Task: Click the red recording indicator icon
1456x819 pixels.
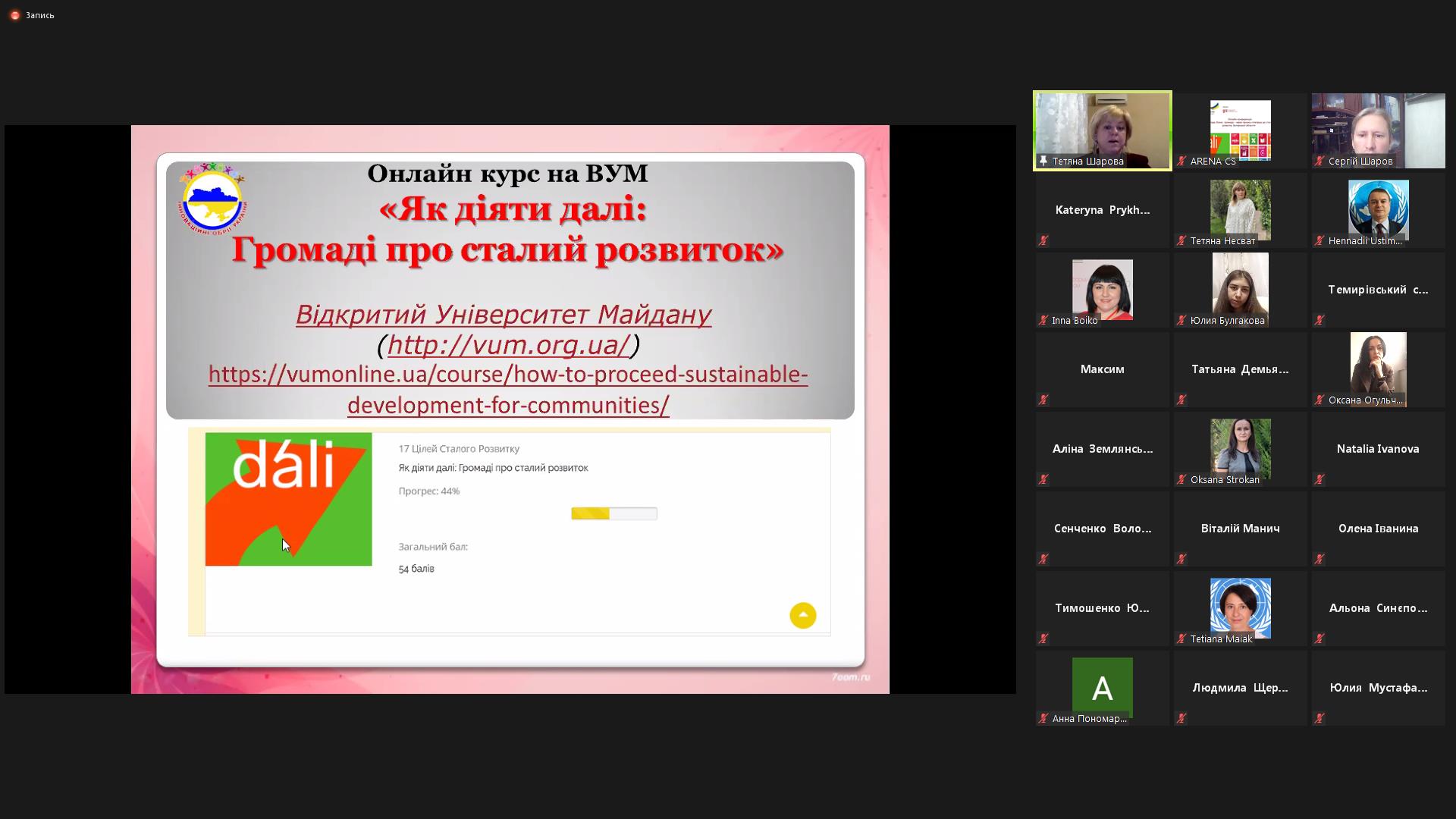Action: pos(14,15)
